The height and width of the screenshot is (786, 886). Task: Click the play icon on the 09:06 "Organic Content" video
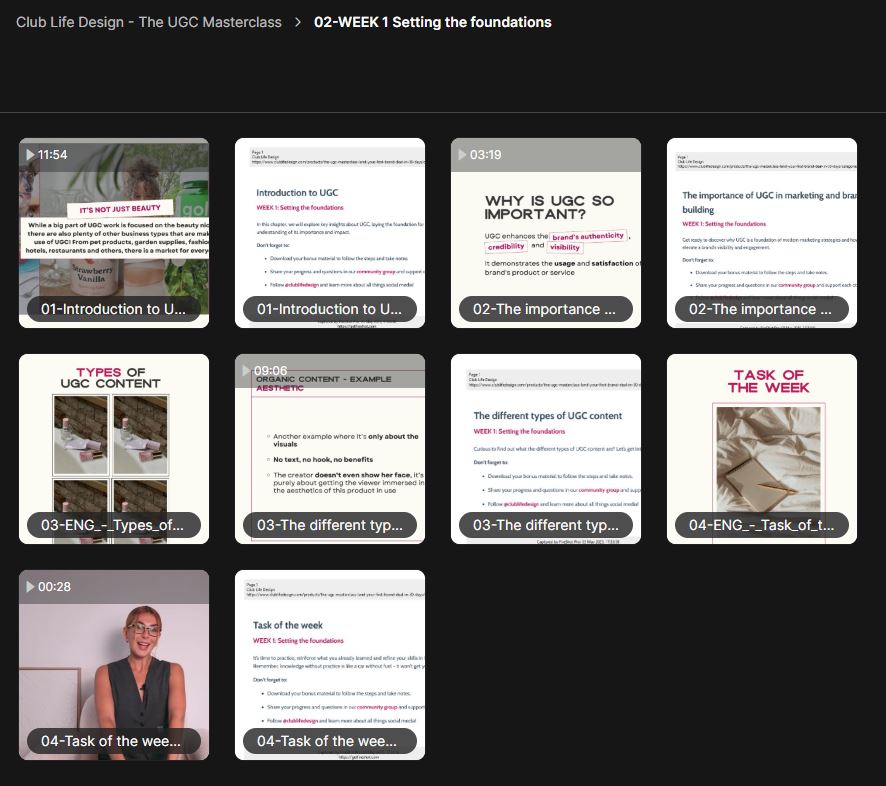coord(242,370)
